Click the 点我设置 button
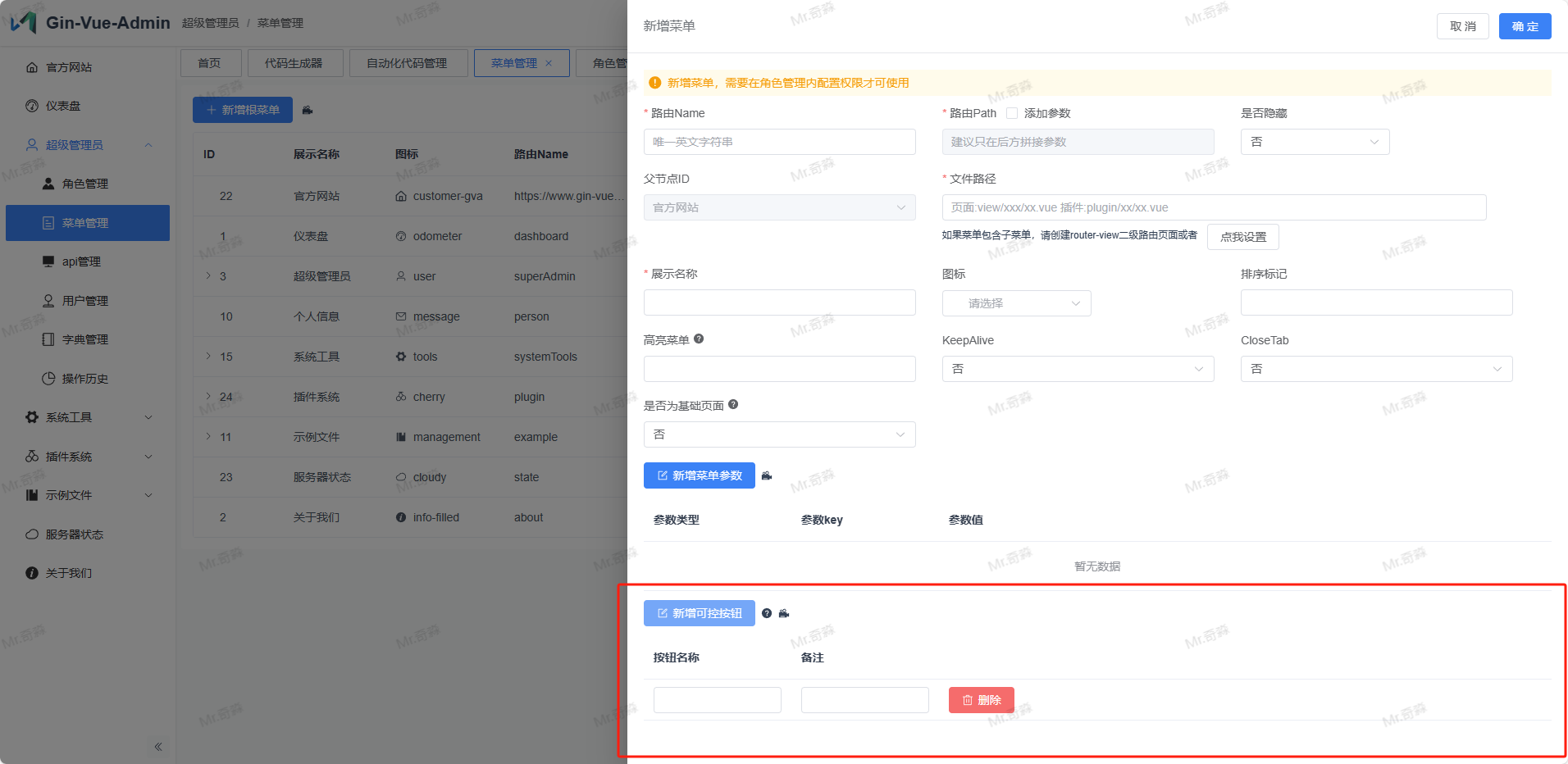 (x=1242, y=237)
